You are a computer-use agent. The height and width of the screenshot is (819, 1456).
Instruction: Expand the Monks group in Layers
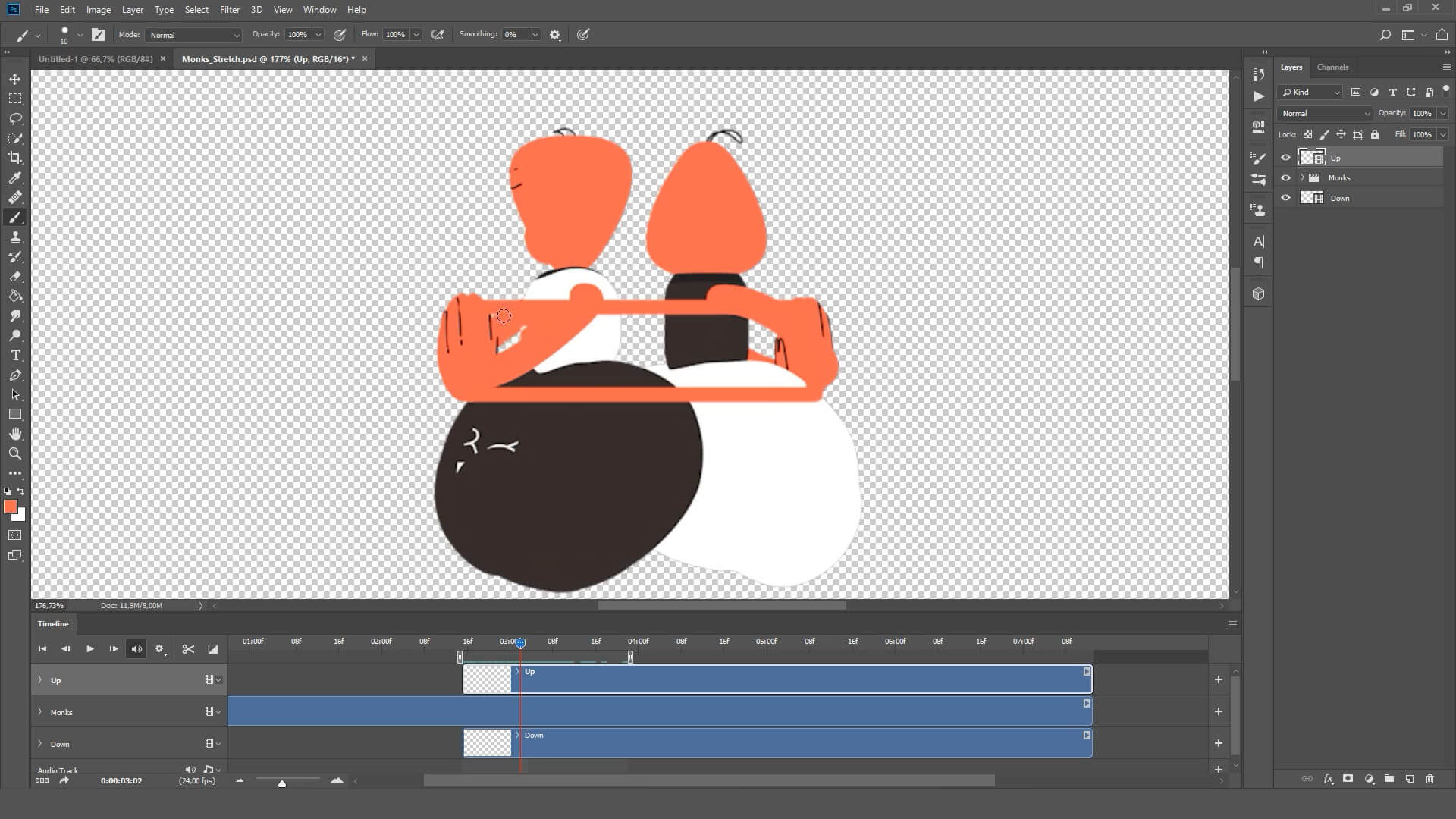coord(1302,177)
